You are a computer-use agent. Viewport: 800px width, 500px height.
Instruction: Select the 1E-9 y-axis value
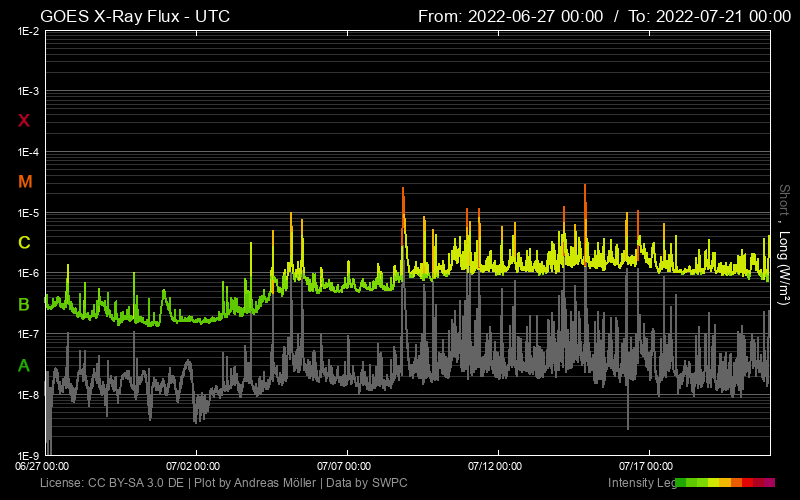[x=28, y=455]
